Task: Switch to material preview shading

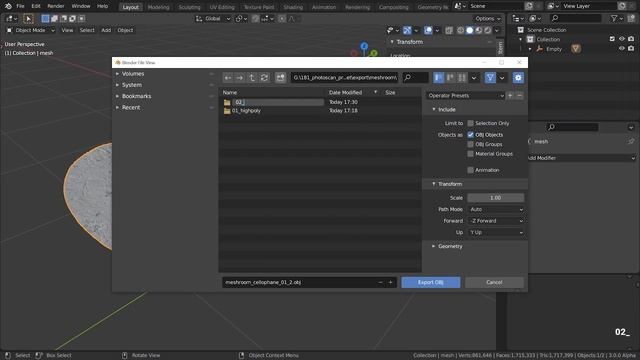Action: [x=478, y=30]
